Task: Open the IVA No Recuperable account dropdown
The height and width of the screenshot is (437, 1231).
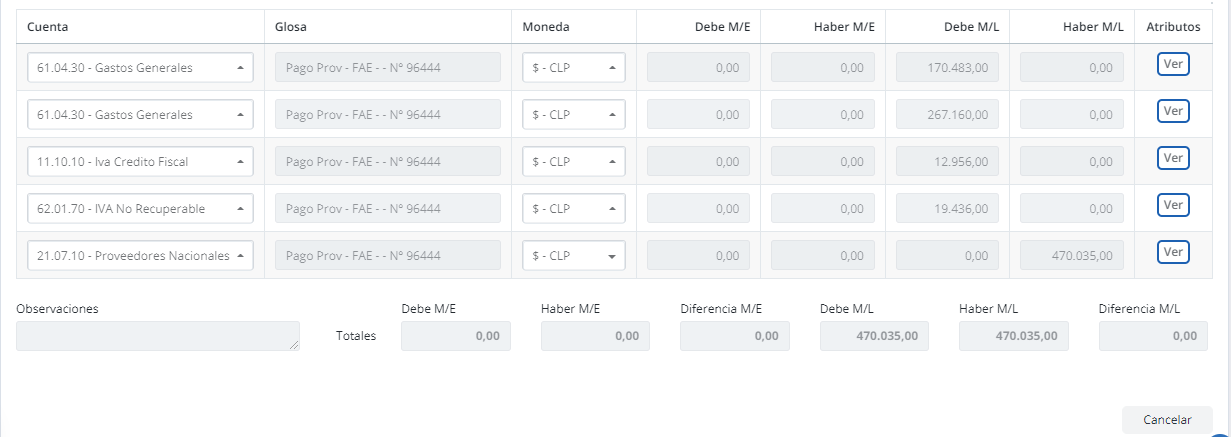Action: pos(140,209)
